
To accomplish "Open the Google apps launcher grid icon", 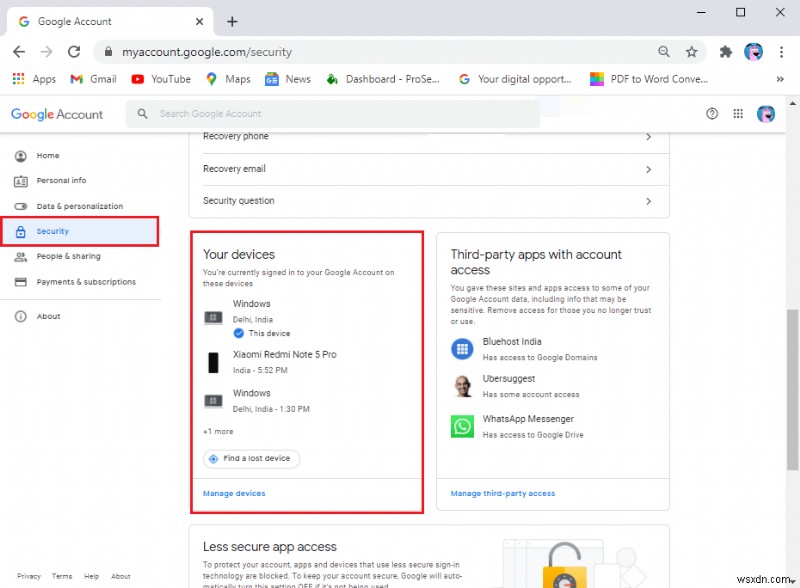I will [738, 113].
